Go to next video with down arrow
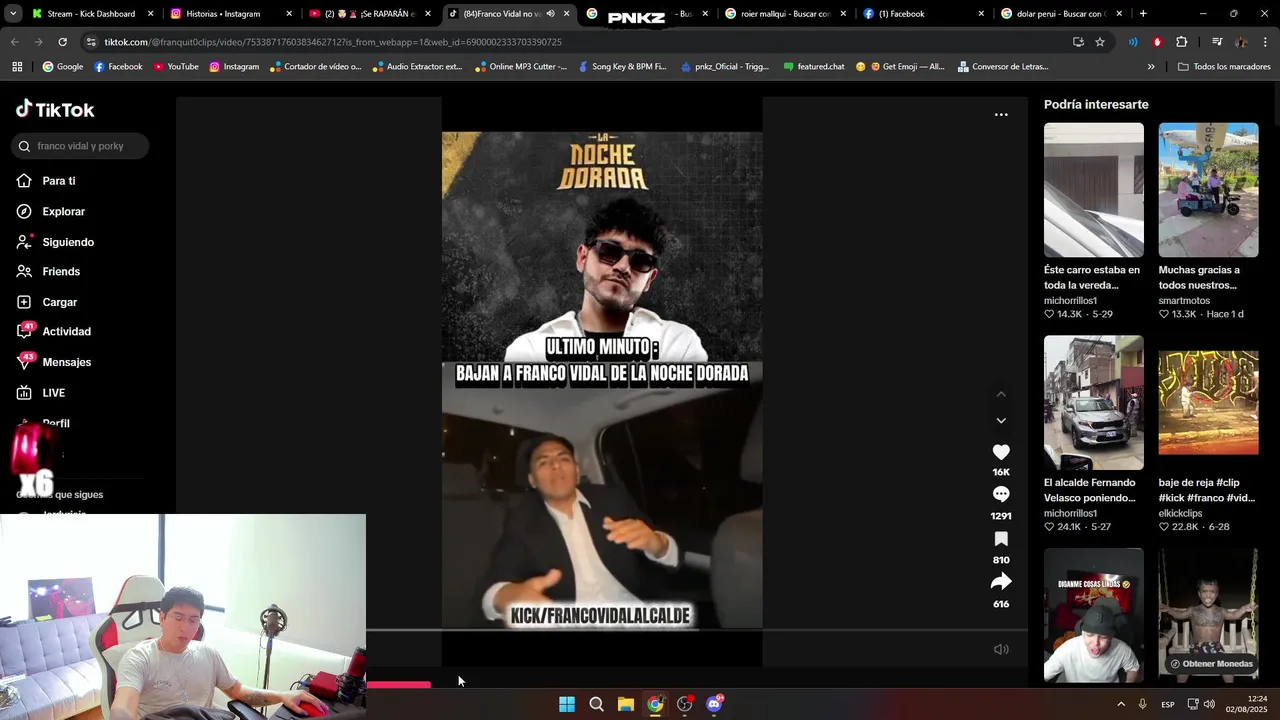This screenshot has height=720, width=1280. click(1001, 421)
